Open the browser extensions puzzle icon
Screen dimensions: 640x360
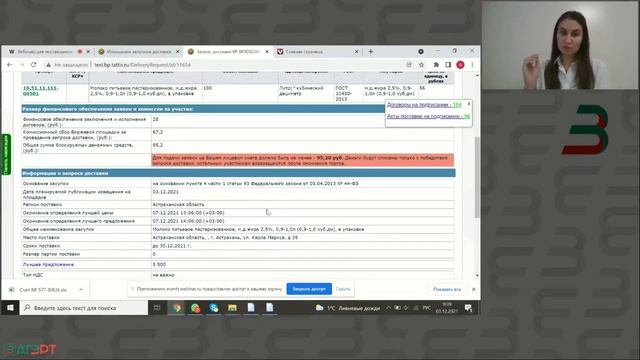tap(436, 64)
